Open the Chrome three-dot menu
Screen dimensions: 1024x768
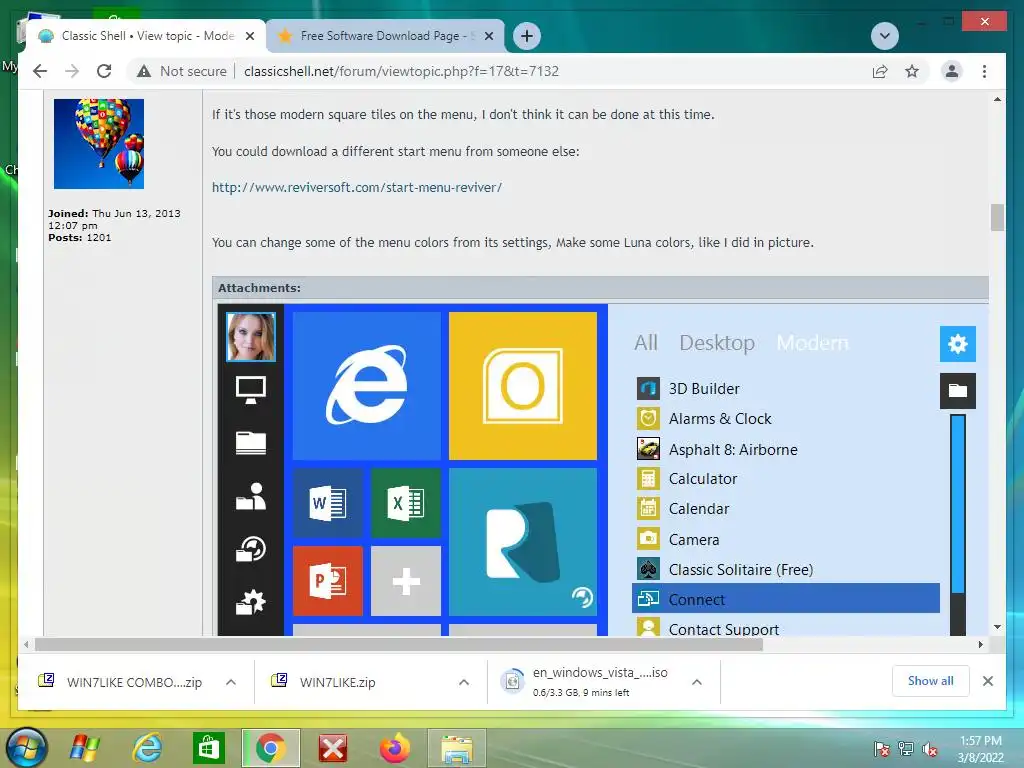[x=984, y=71]
